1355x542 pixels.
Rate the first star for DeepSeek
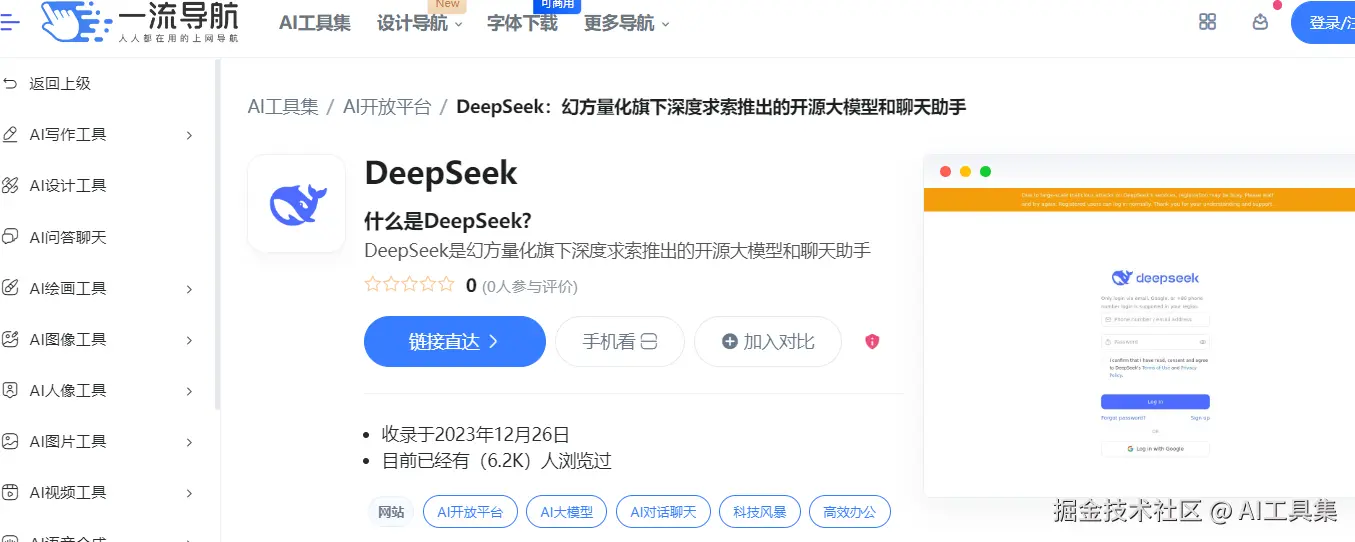[373, 285]
